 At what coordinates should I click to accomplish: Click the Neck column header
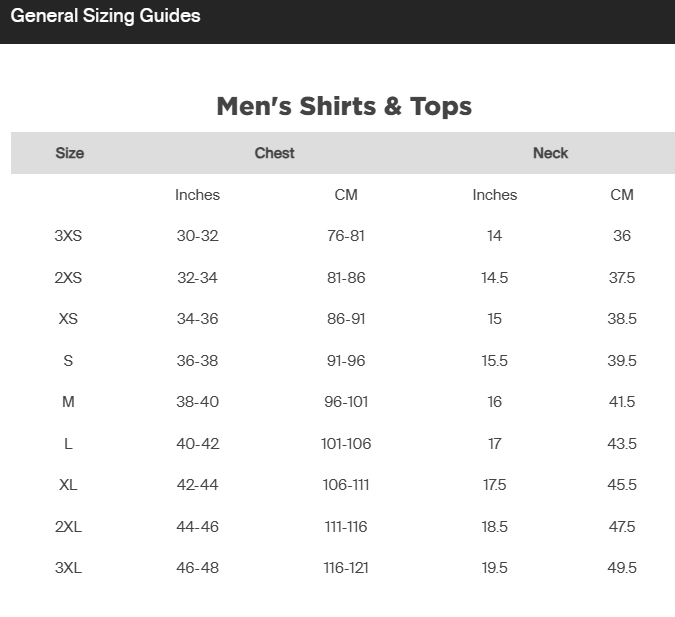(x=551, y=153)
